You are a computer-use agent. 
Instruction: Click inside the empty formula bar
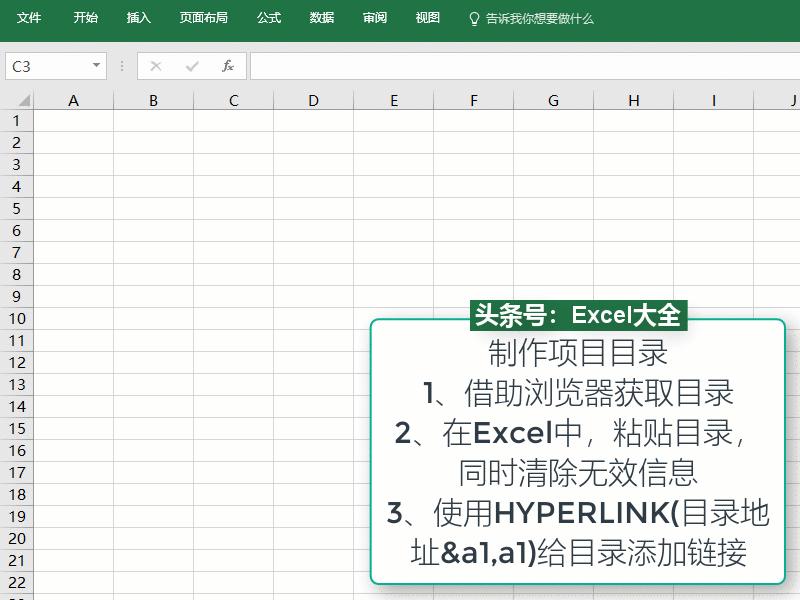[x=500, y=66]
